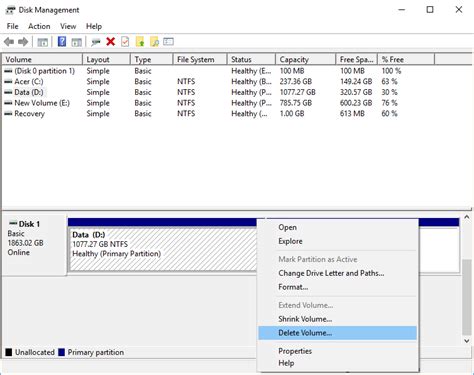Click the red X Delete icon
Viewport: 474px width, 375px height.
click(111, 42)
